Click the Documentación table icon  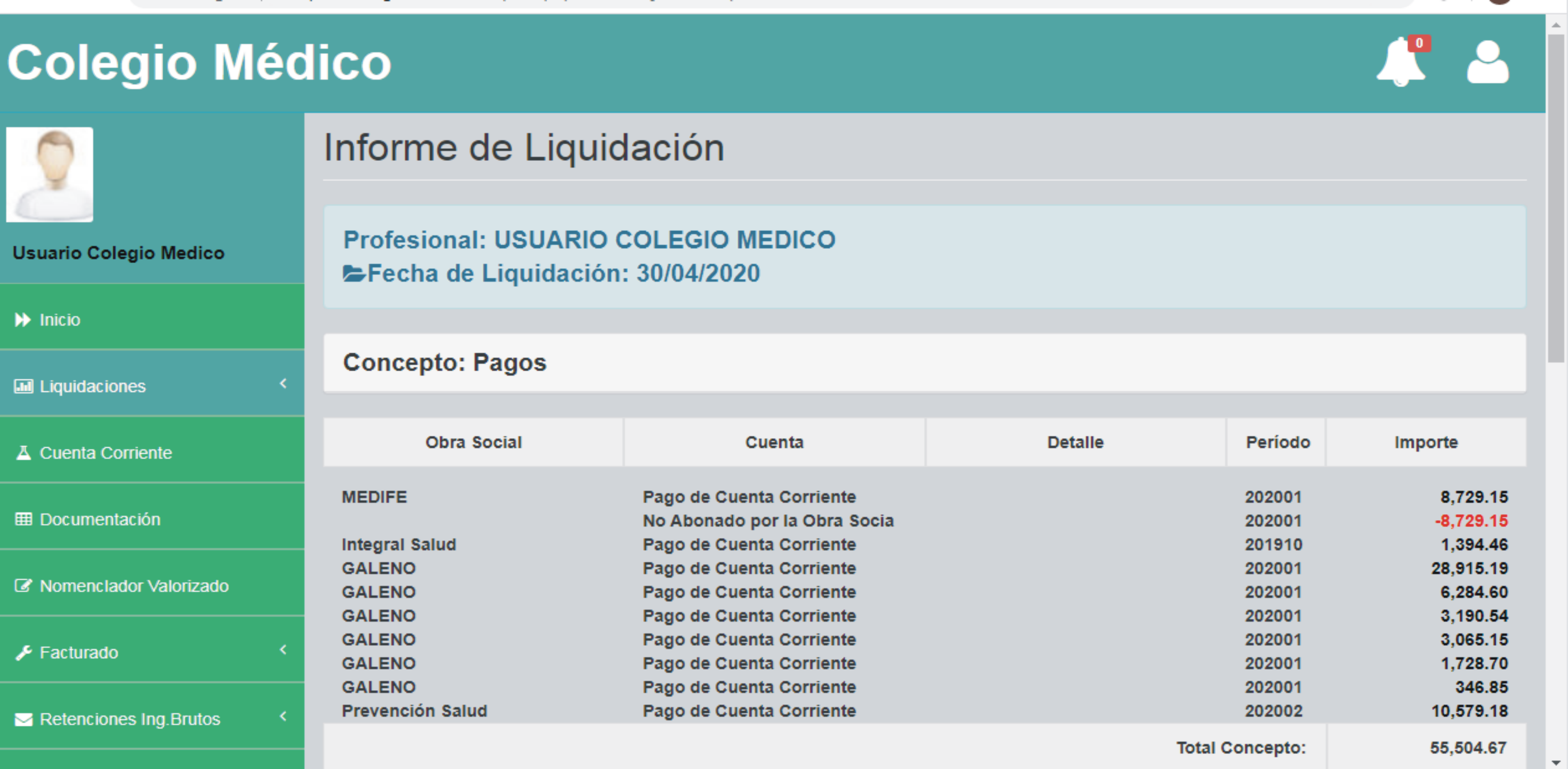point(23,519)
